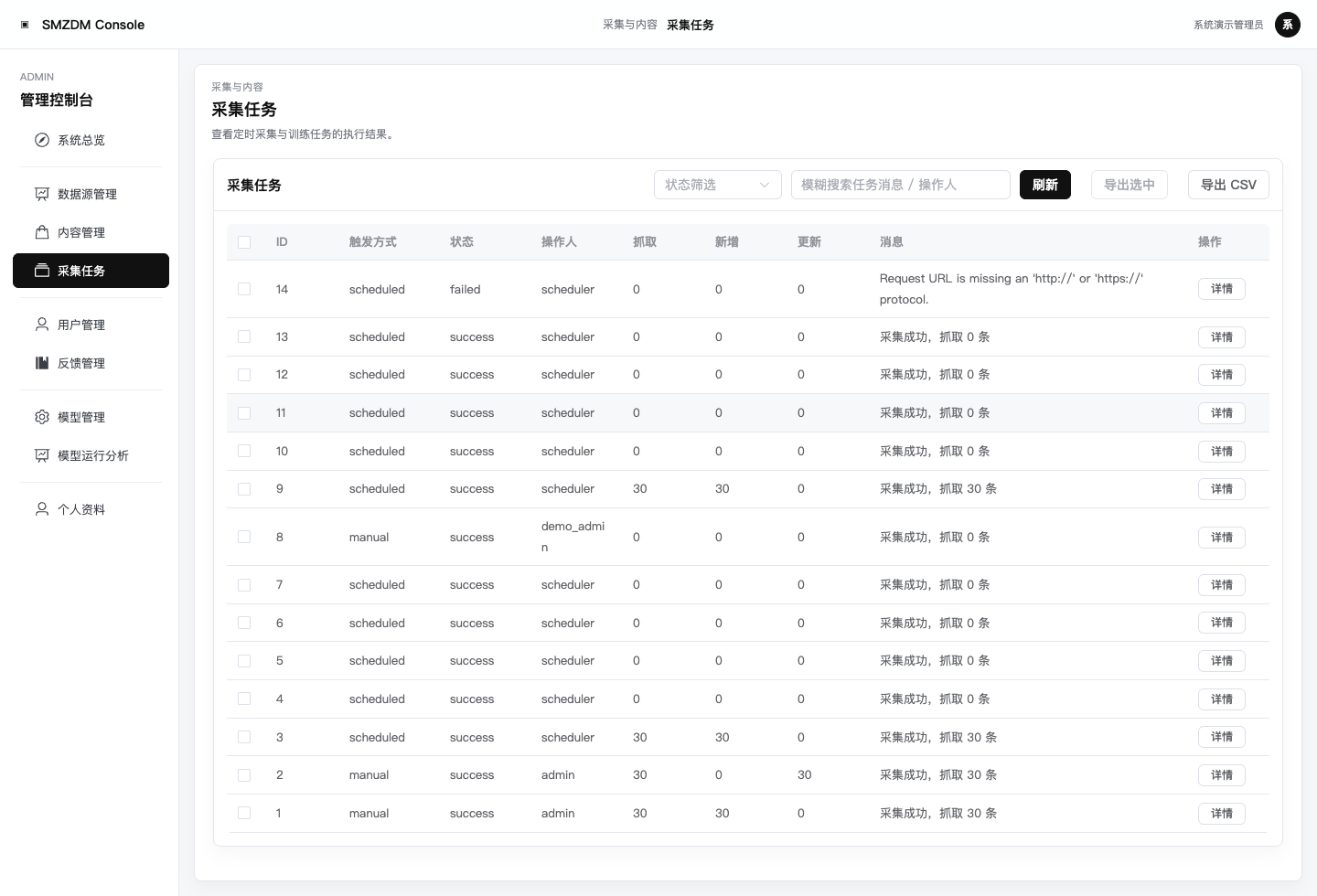Click the 导出 CSV button

1228,185
